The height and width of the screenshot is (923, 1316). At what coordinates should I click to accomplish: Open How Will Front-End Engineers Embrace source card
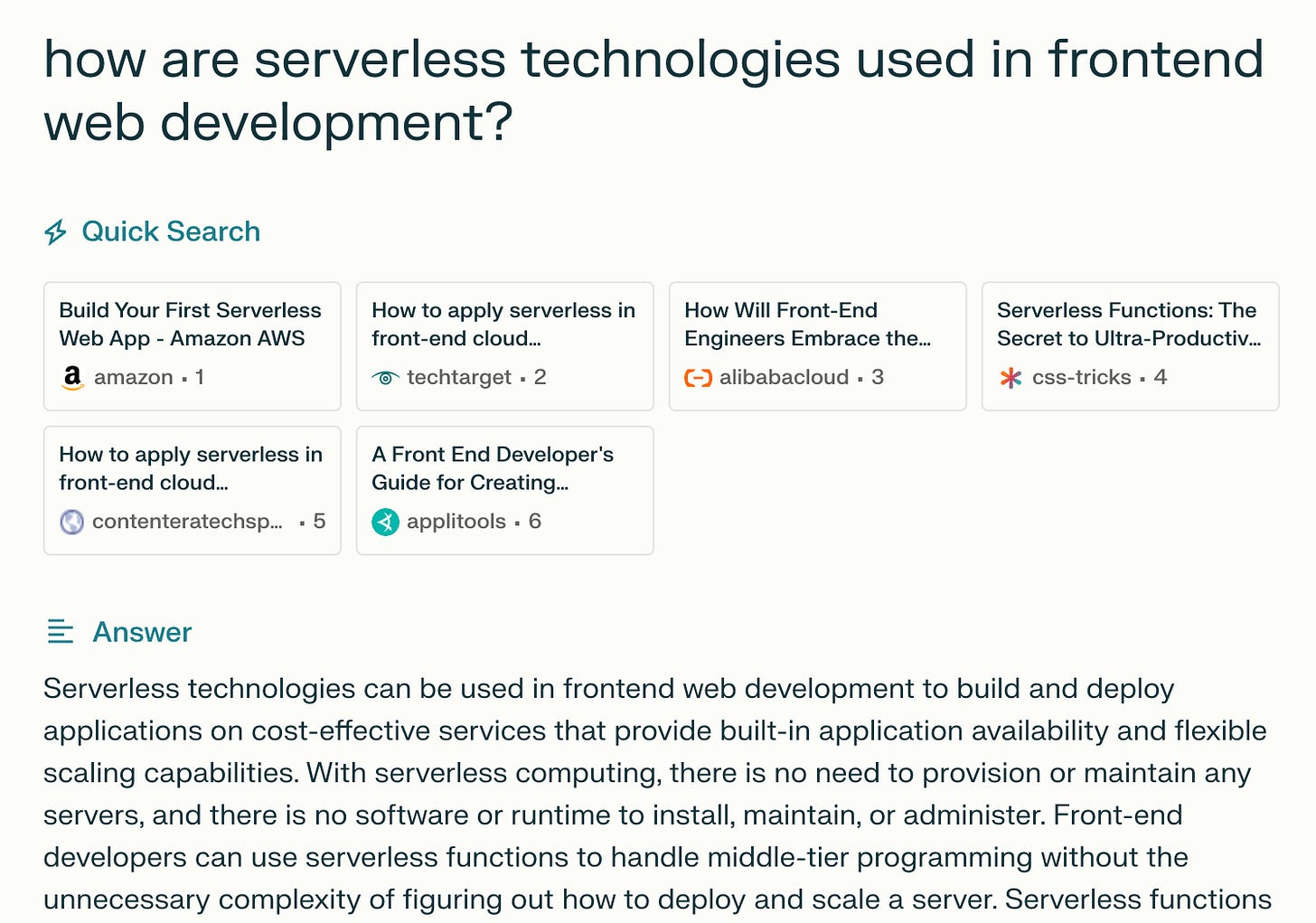point(818,346)
